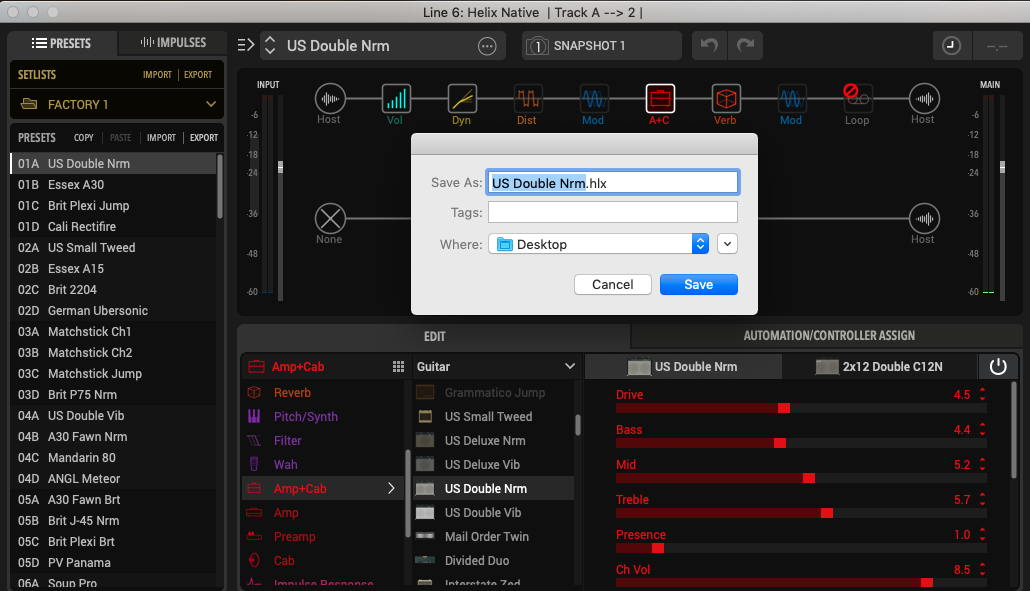
Task: Choose the Preamp category
Action: pos(324,536)
